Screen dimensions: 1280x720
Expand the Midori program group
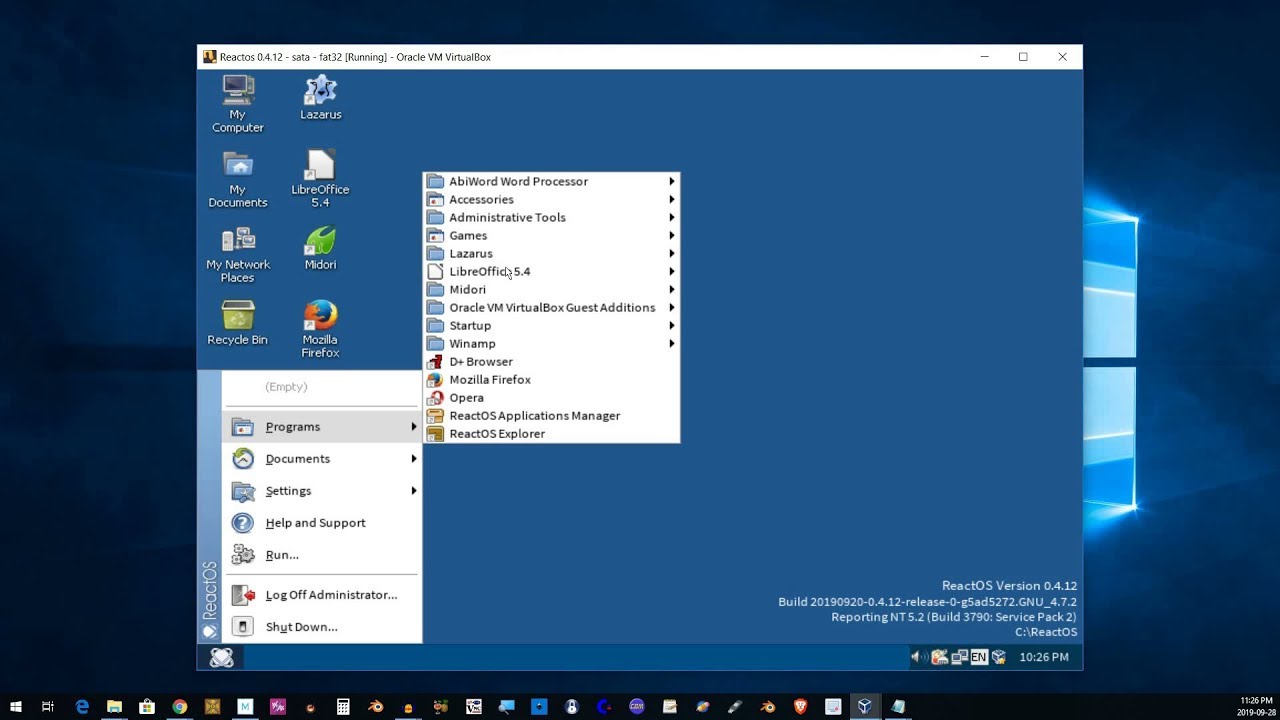551,290
